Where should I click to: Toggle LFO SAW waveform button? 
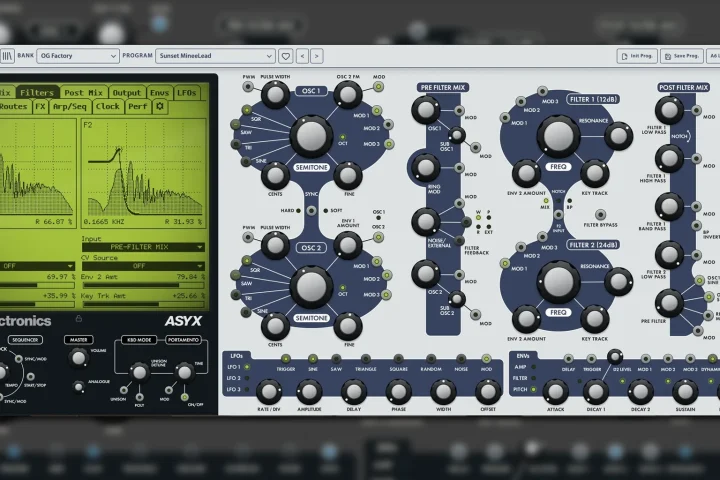pos(336,359)
